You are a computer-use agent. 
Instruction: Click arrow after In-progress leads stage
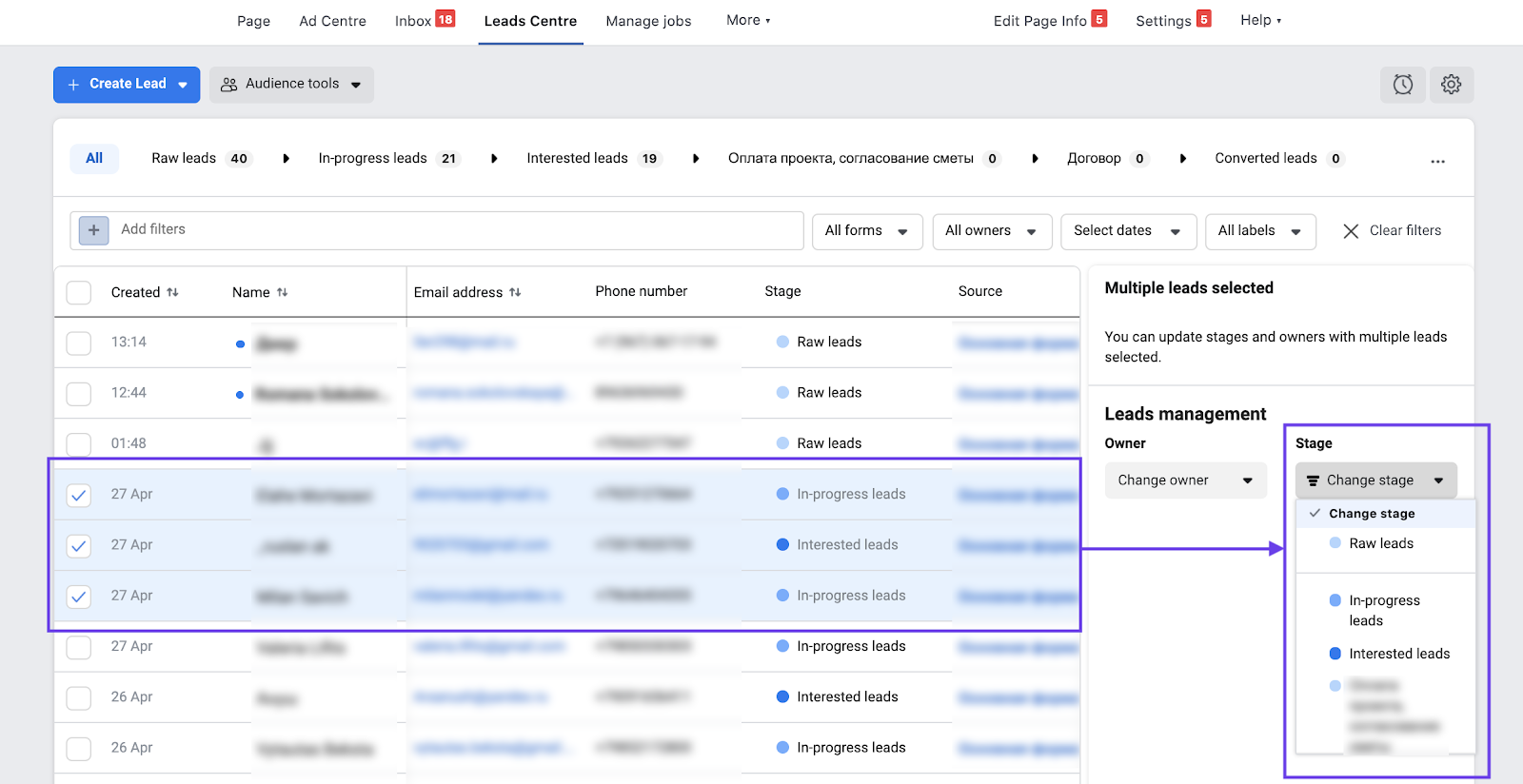tap(494, 159)
